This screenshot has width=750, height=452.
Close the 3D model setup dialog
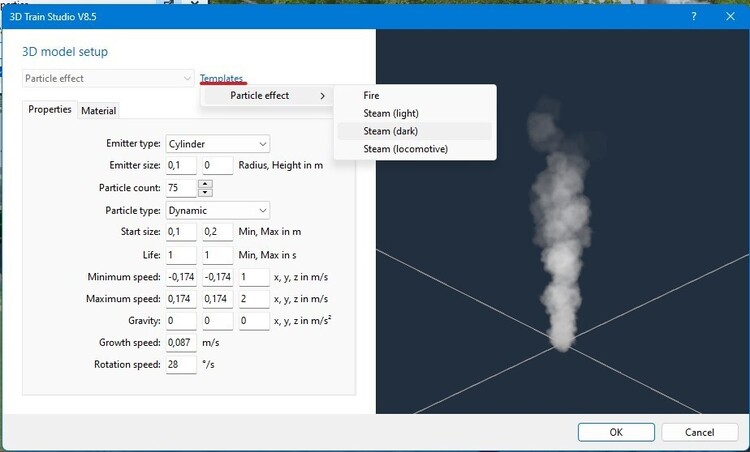pyautogui.click(x=731, y=16)
